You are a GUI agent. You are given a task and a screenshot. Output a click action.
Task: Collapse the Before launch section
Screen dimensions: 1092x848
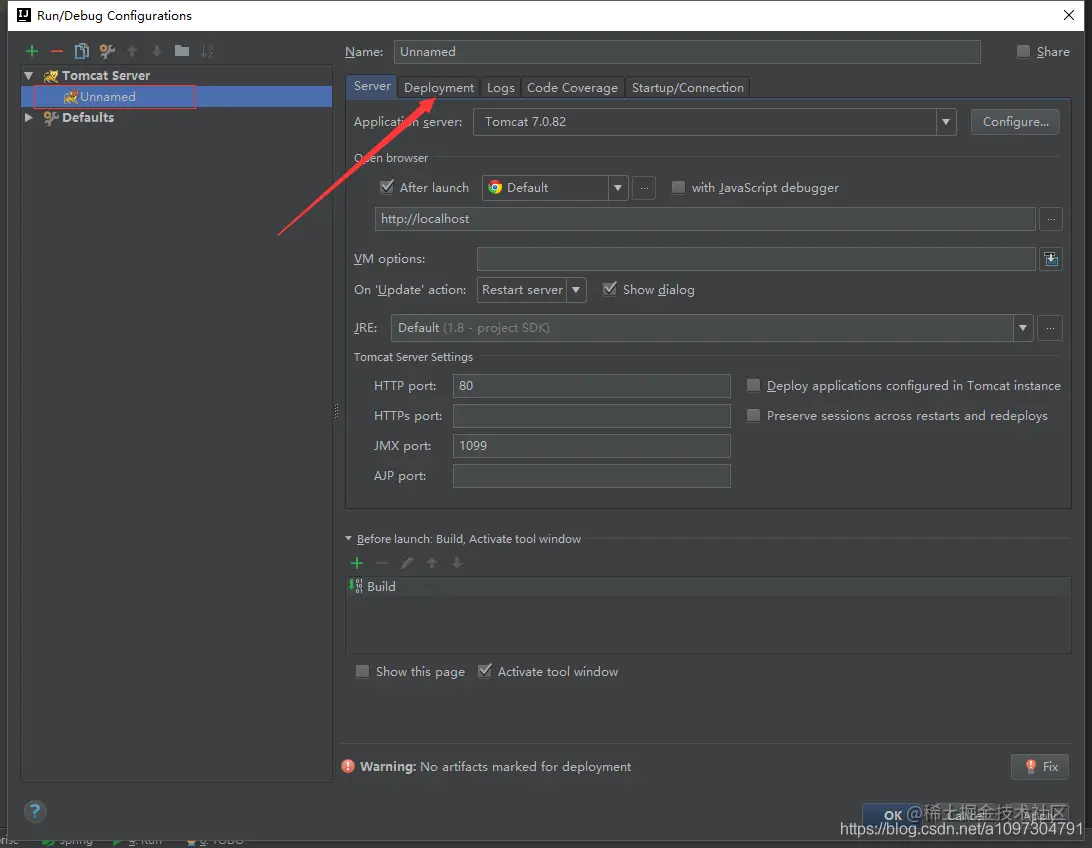(349, 539)
